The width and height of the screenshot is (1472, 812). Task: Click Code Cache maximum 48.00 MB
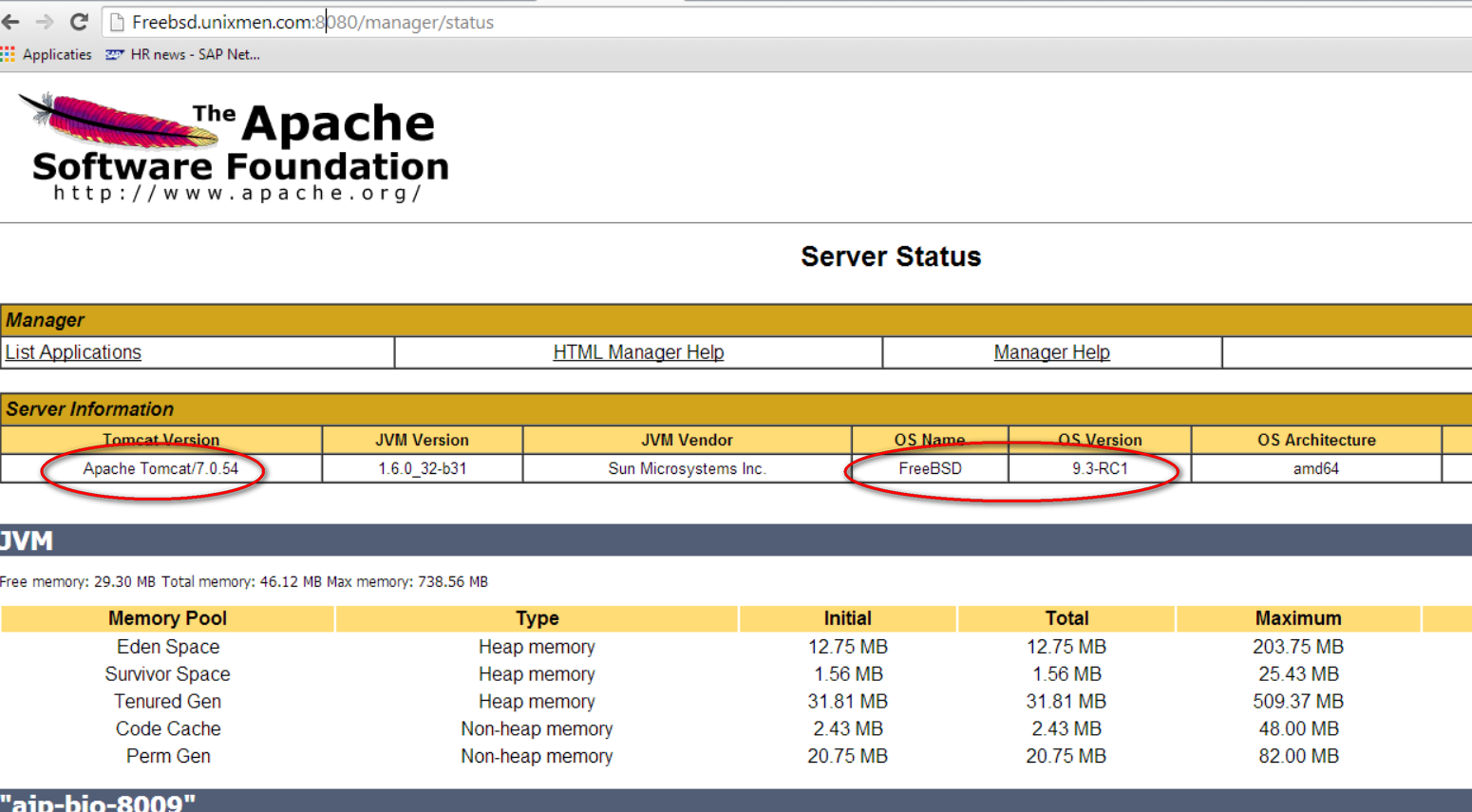1298,729
